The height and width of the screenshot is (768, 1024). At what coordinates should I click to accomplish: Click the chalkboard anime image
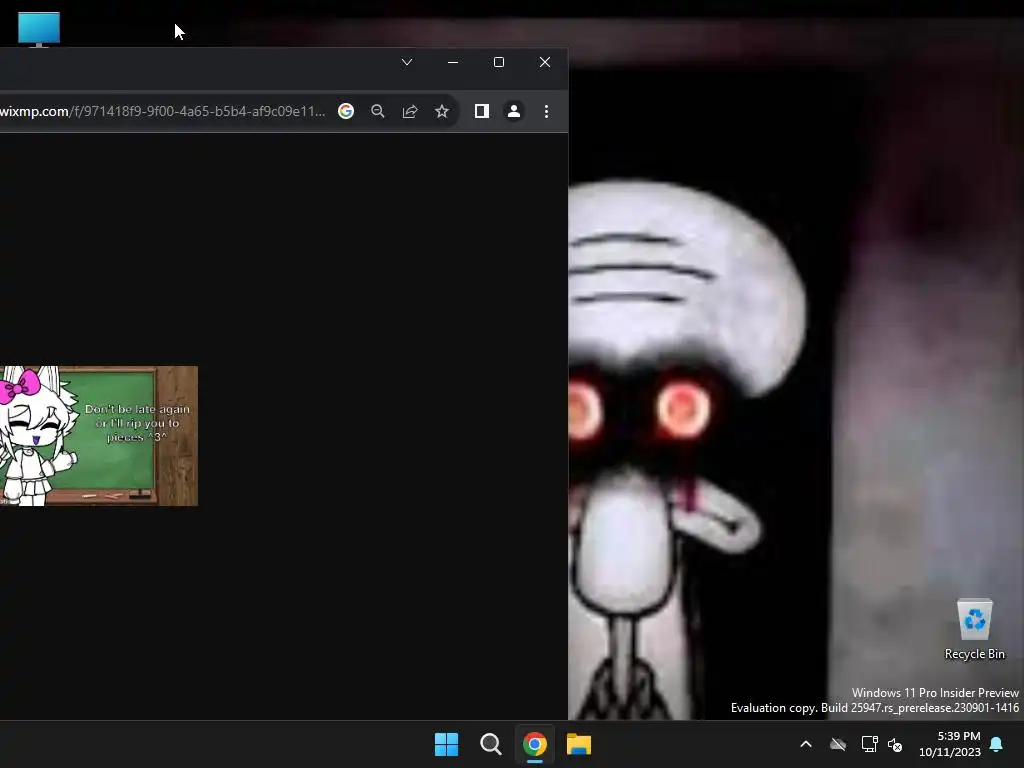99,436
